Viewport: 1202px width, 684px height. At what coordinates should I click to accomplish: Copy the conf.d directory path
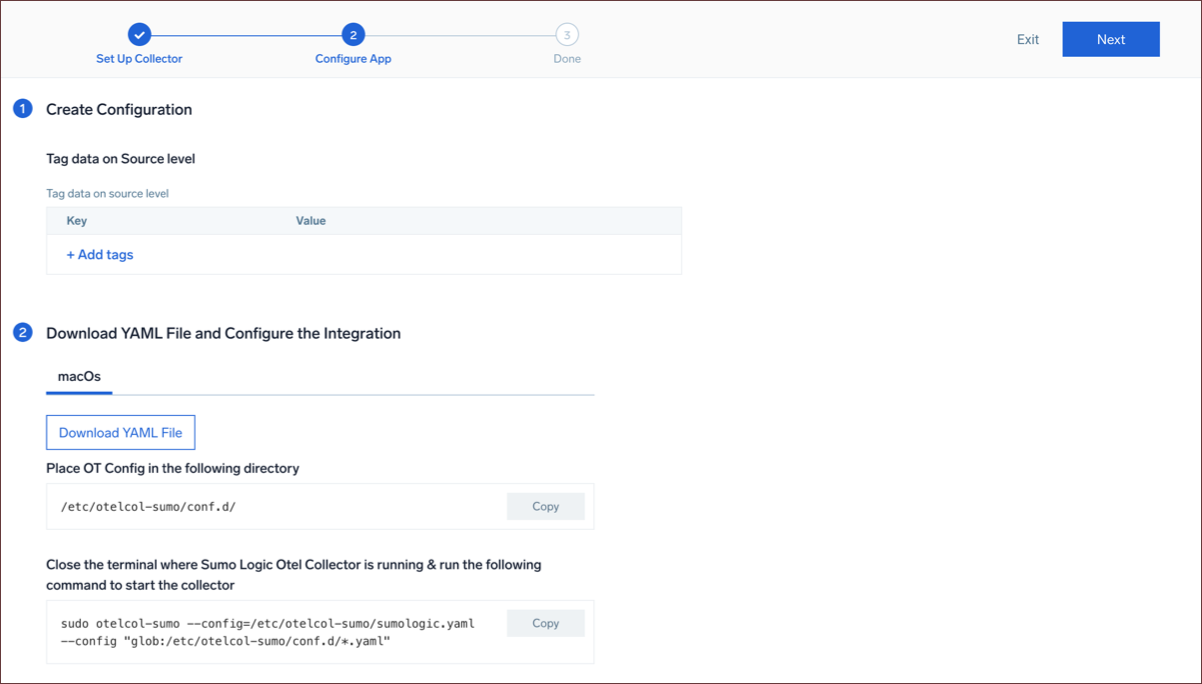(x=545, y=507)
